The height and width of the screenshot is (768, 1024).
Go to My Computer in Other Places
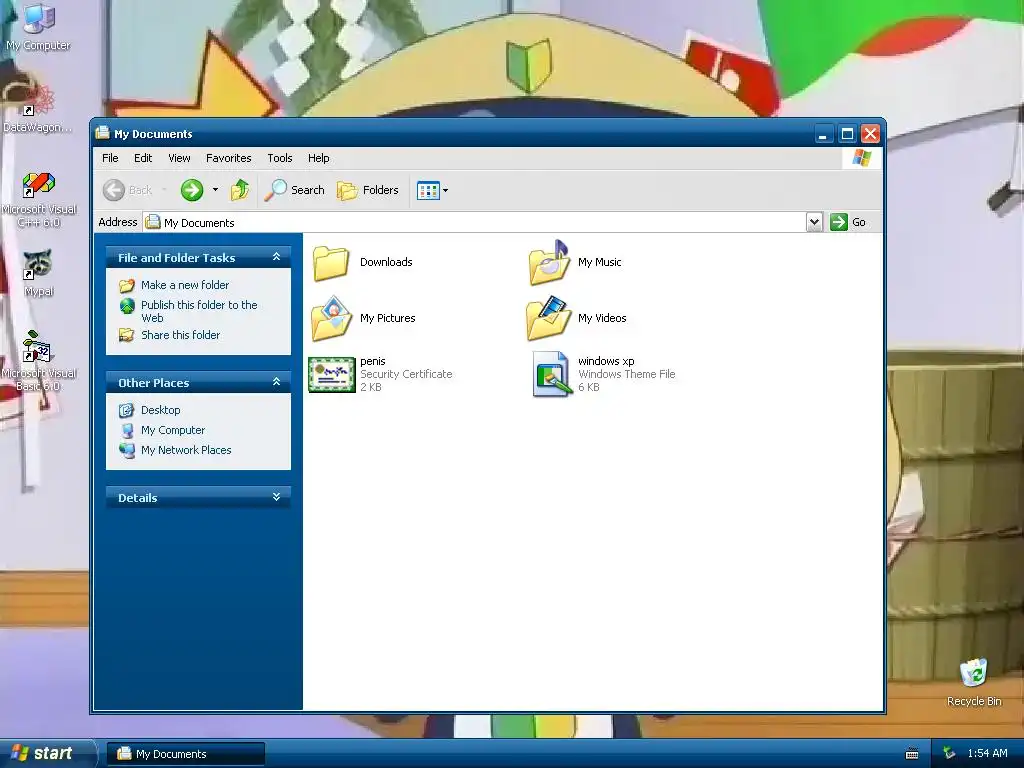pyautogui.click(x=173, y=430)
